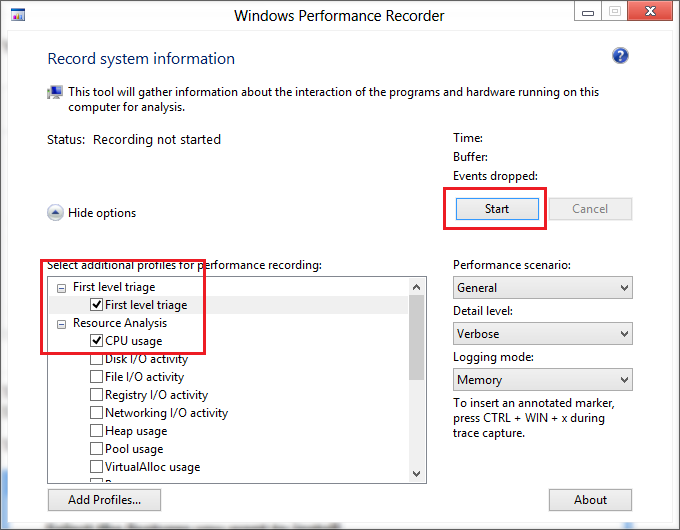Image resolution: width=680 pixels, height=530 pixels.
Task: Check the Heap usage profile
Action: click(x=96, y=431)
